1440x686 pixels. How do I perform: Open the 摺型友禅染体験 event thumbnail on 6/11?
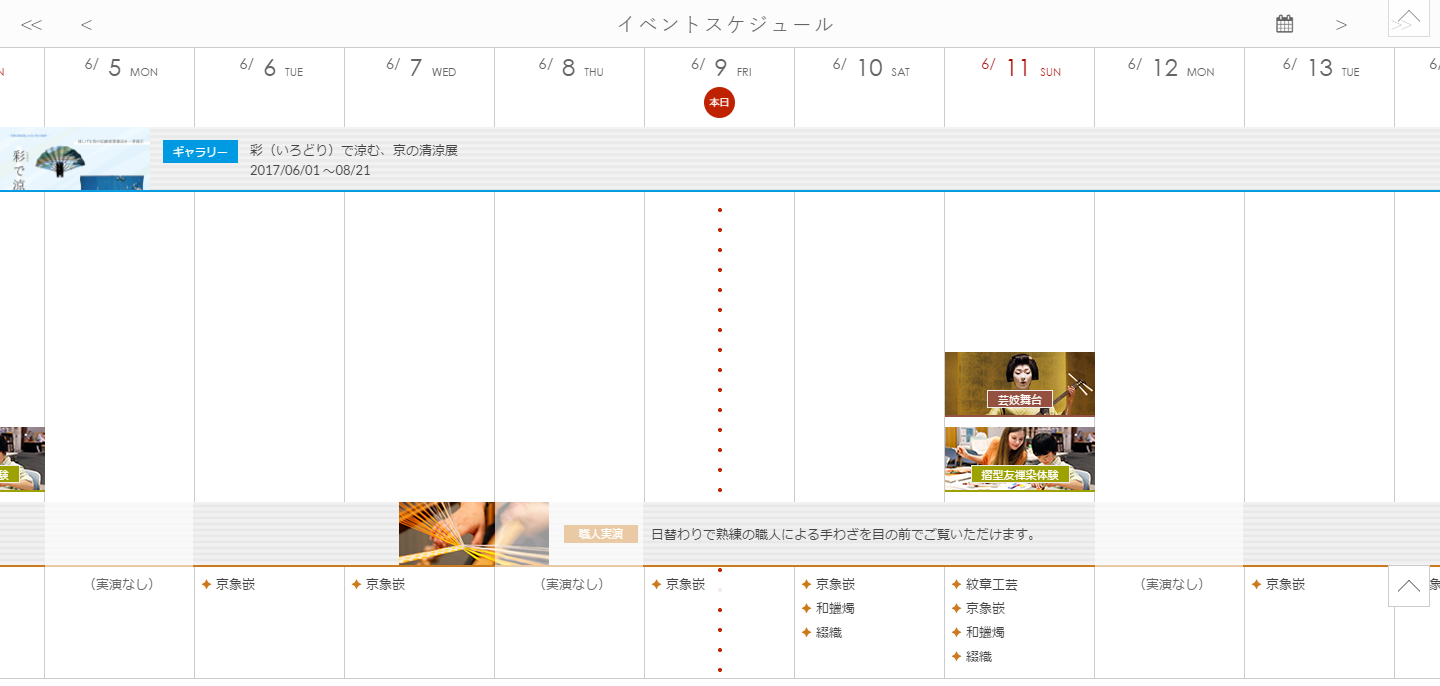point(1019,459)
